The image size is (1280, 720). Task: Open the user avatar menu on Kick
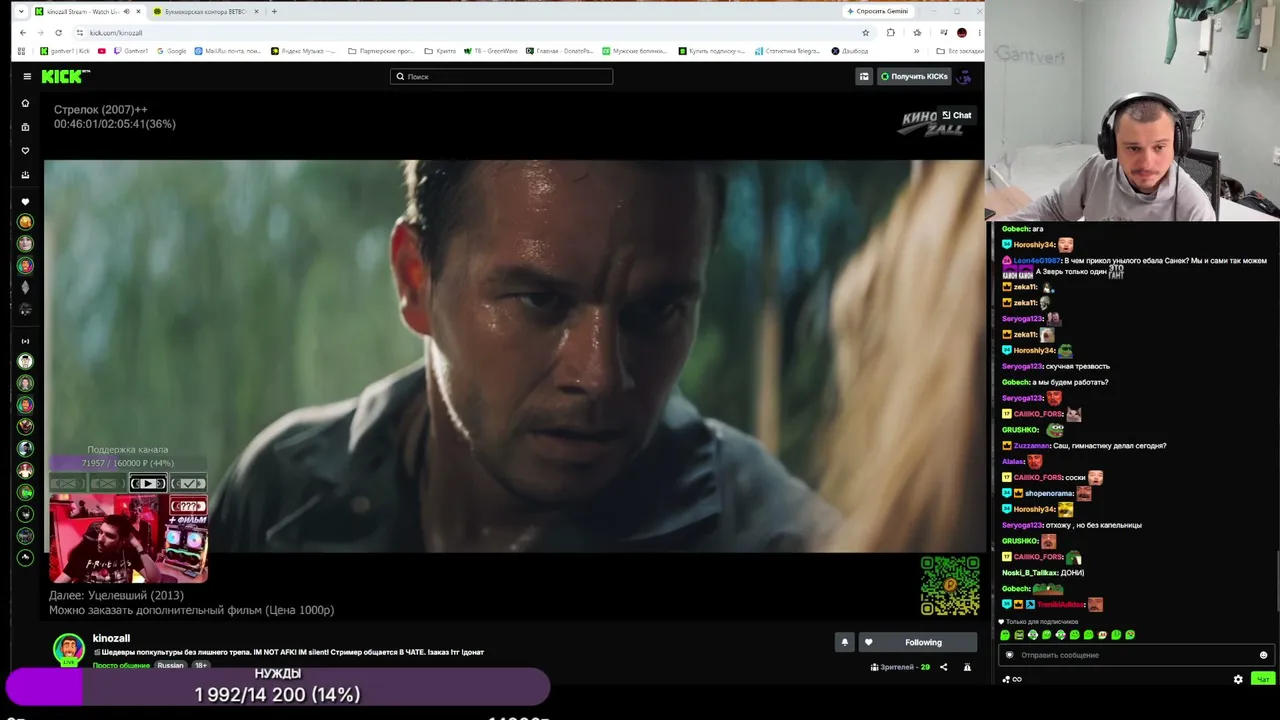coord(965,76)
